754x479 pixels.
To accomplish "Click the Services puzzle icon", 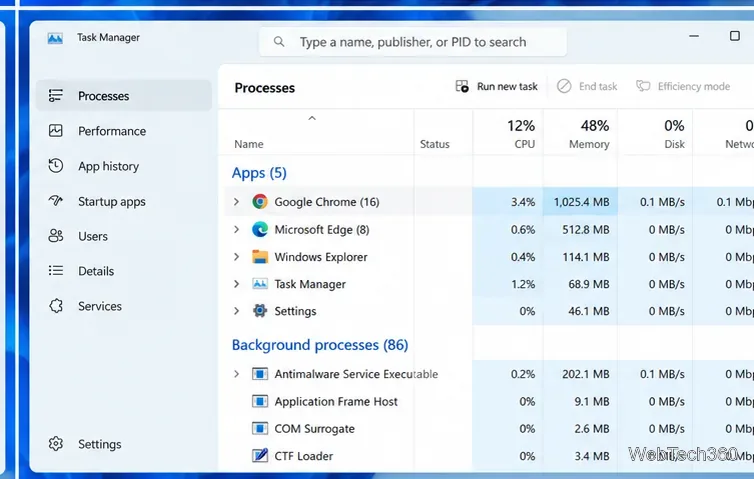I will (x=56, y=306).
